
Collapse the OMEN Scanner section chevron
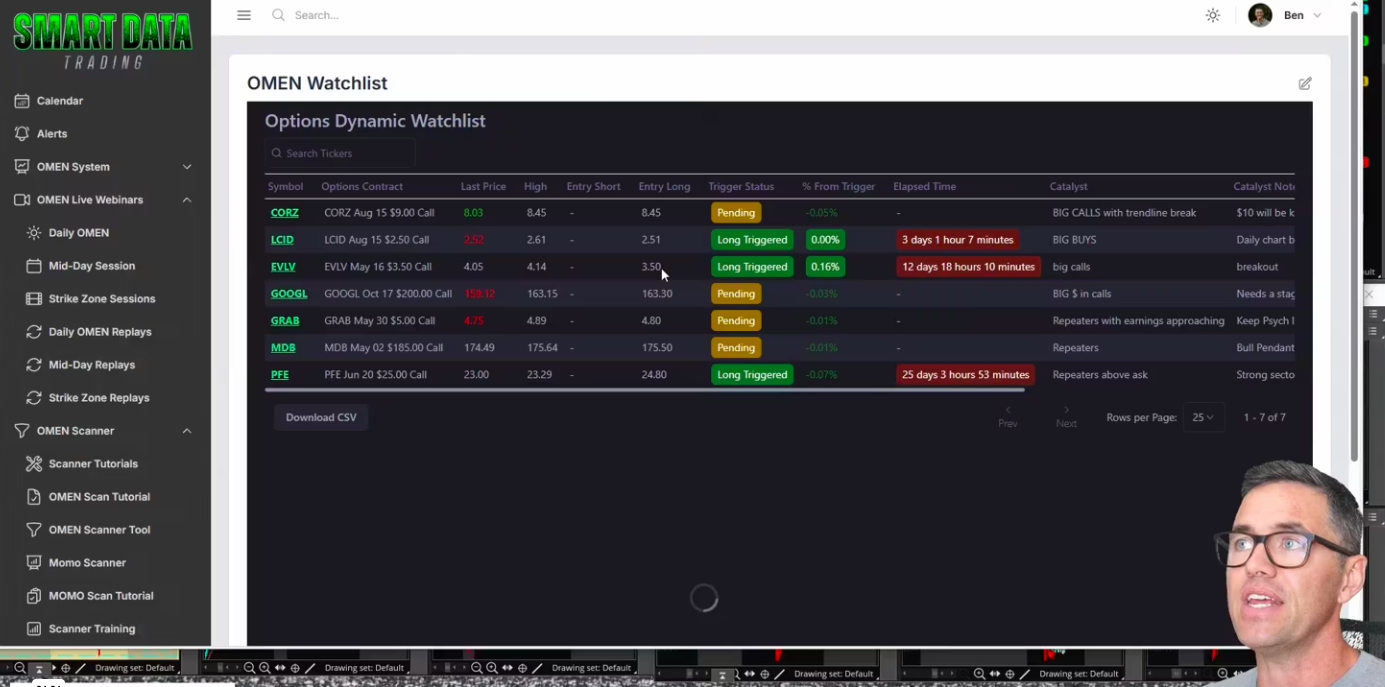[x=187, y=431]
